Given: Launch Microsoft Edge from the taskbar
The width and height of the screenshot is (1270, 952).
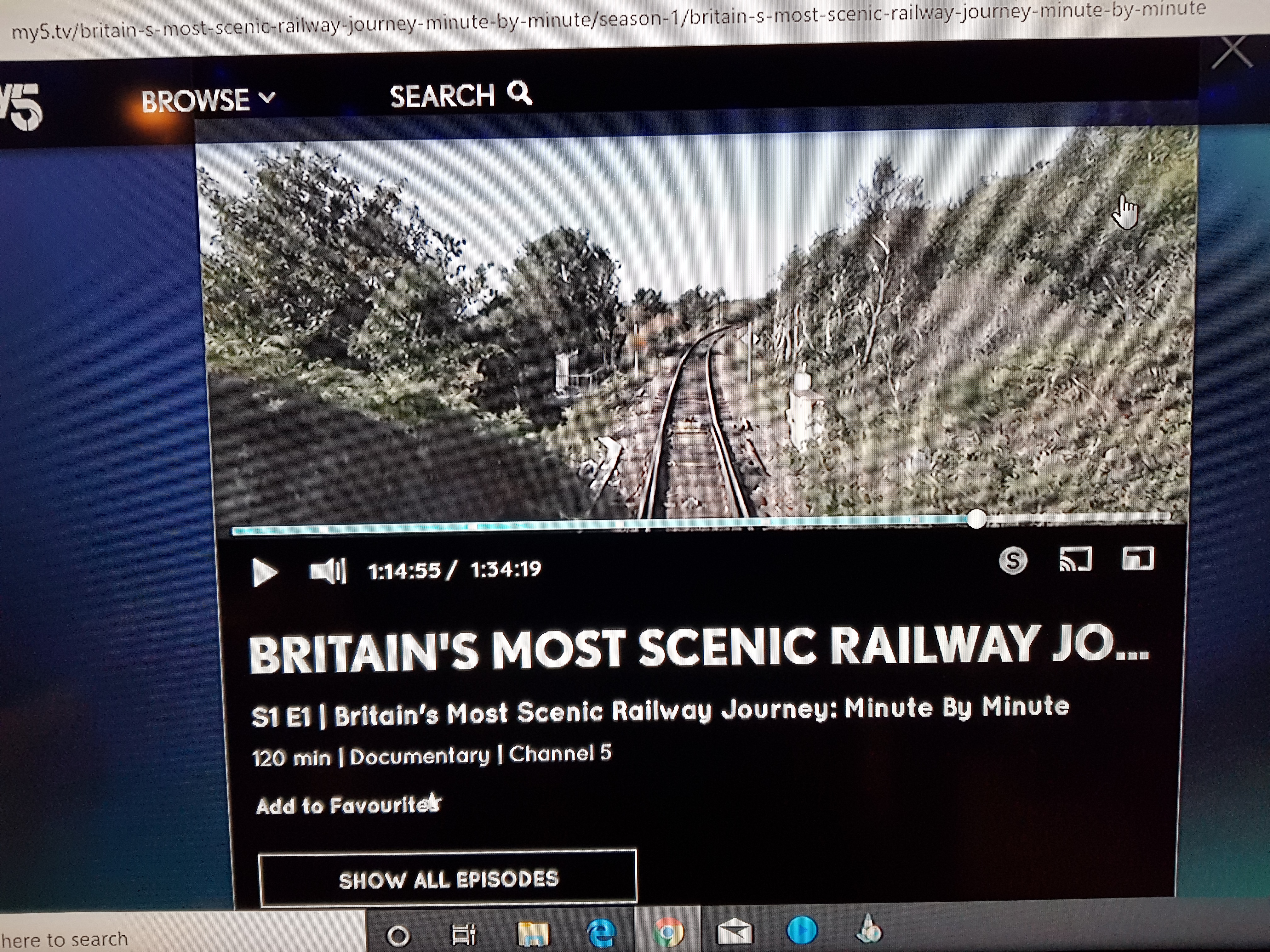Looking at the screenshot, I should pos(601,932).
